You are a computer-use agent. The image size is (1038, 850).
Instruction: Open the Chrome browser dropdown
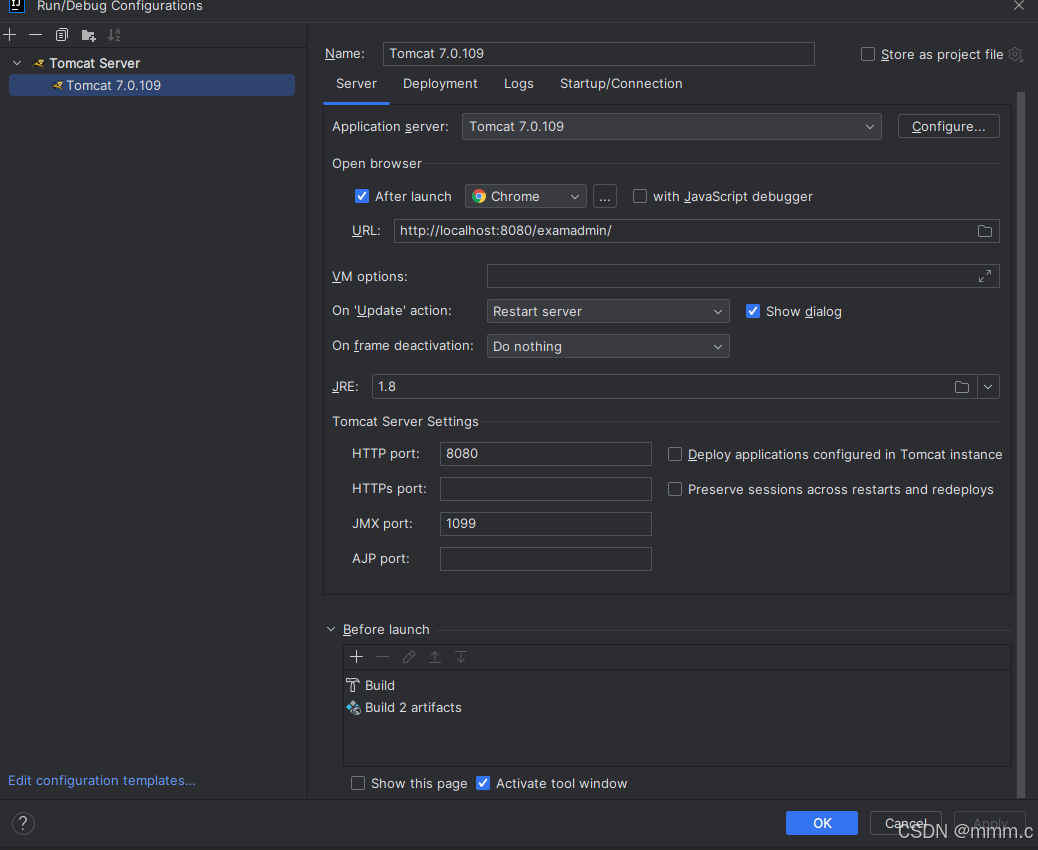(526, 197)
